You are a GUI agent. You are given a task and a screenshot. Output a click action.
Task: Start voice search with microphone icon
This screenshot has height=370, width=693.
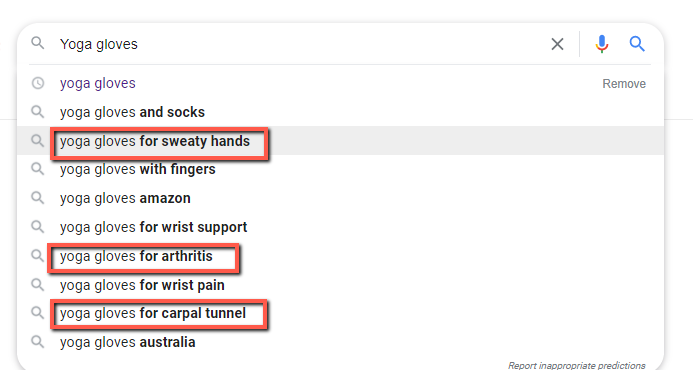pyautogui.click(x=602, y=44)
